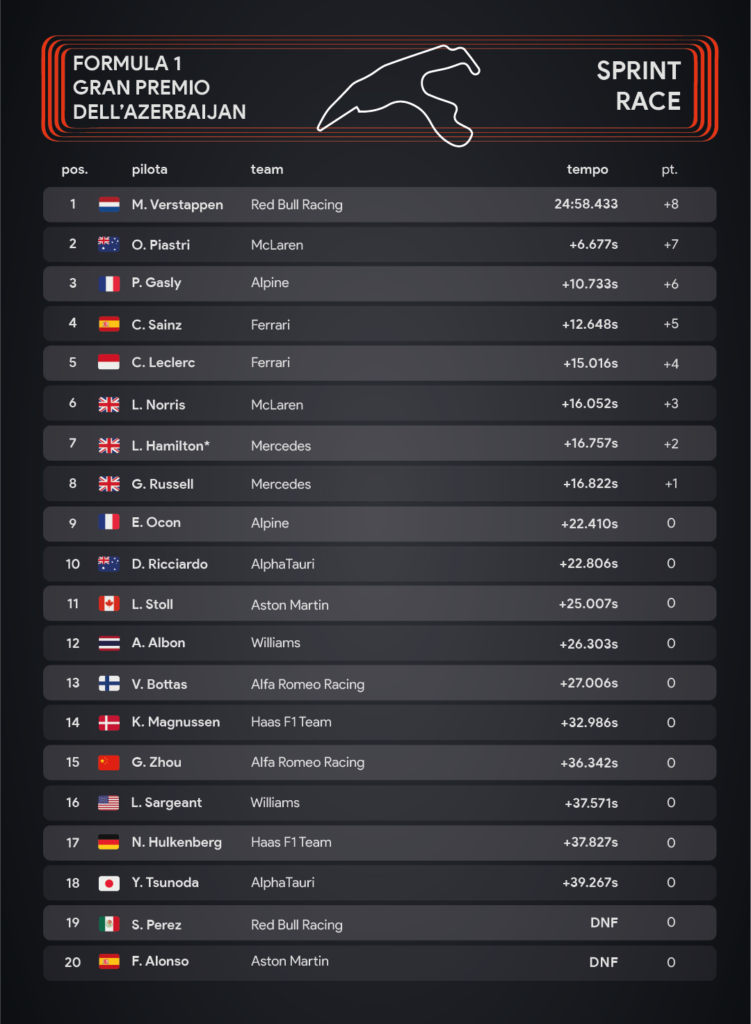Viewport: 751px width, 1024px height.
Task: Click the Mexican flag next to S. Perez
Action: click(x=109, y=923)
